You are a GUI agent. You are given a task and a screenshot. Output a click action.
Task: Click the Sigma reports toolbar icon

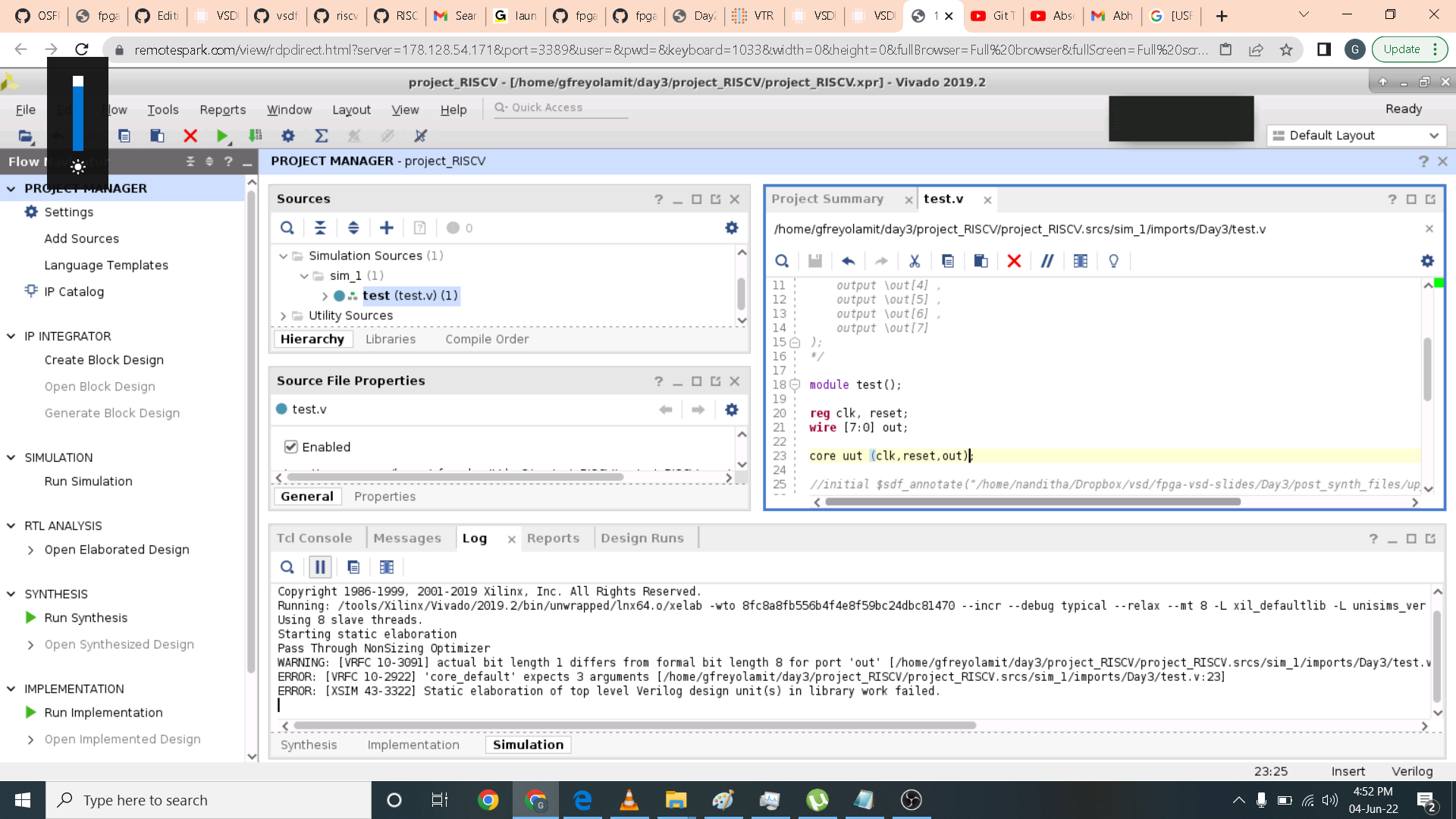322,136
